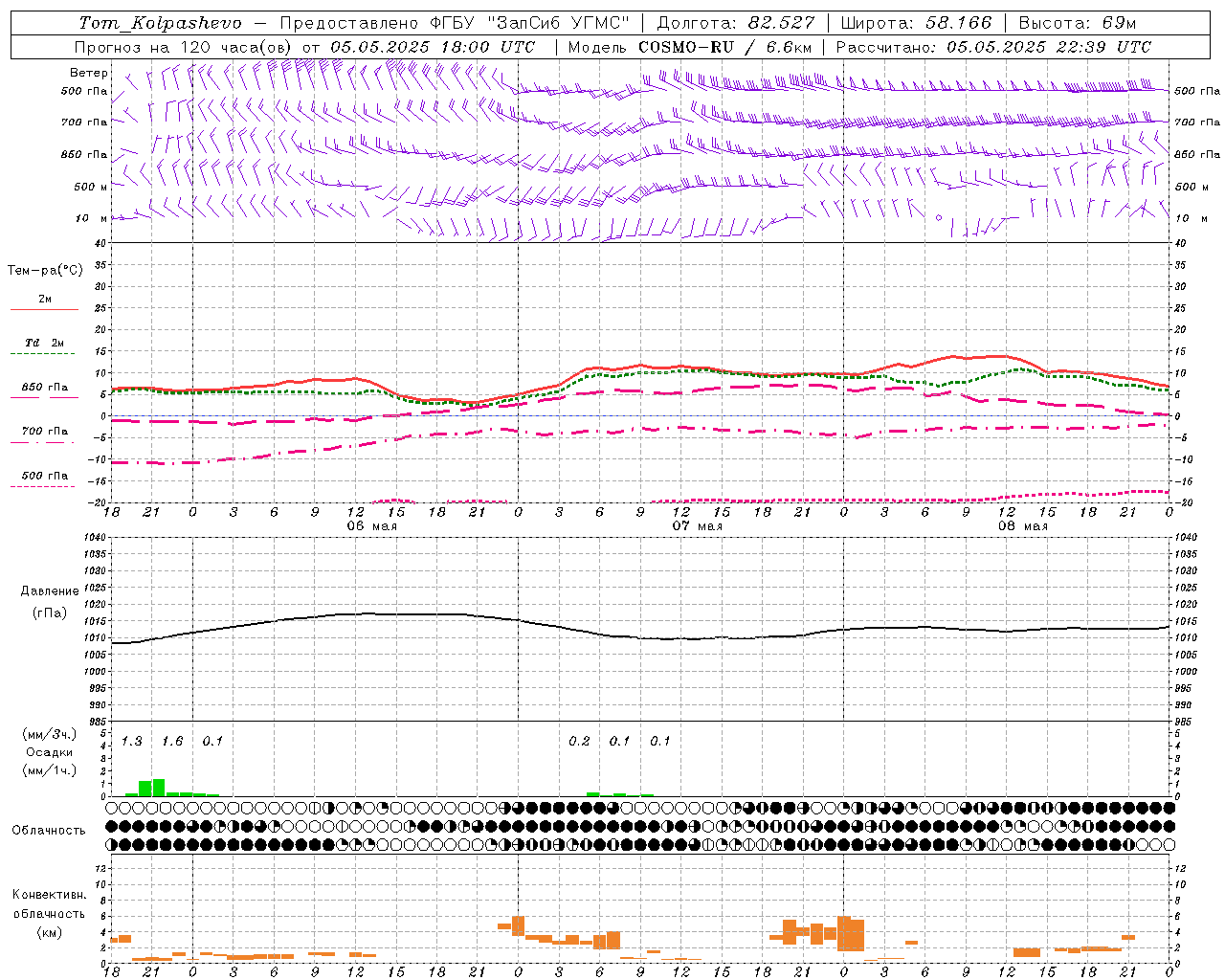The height and width of the screenshot is (980, 1225).
Task: Click the (мм/1ч.) precipitation unit label
Action: click(x=50, y=770)
